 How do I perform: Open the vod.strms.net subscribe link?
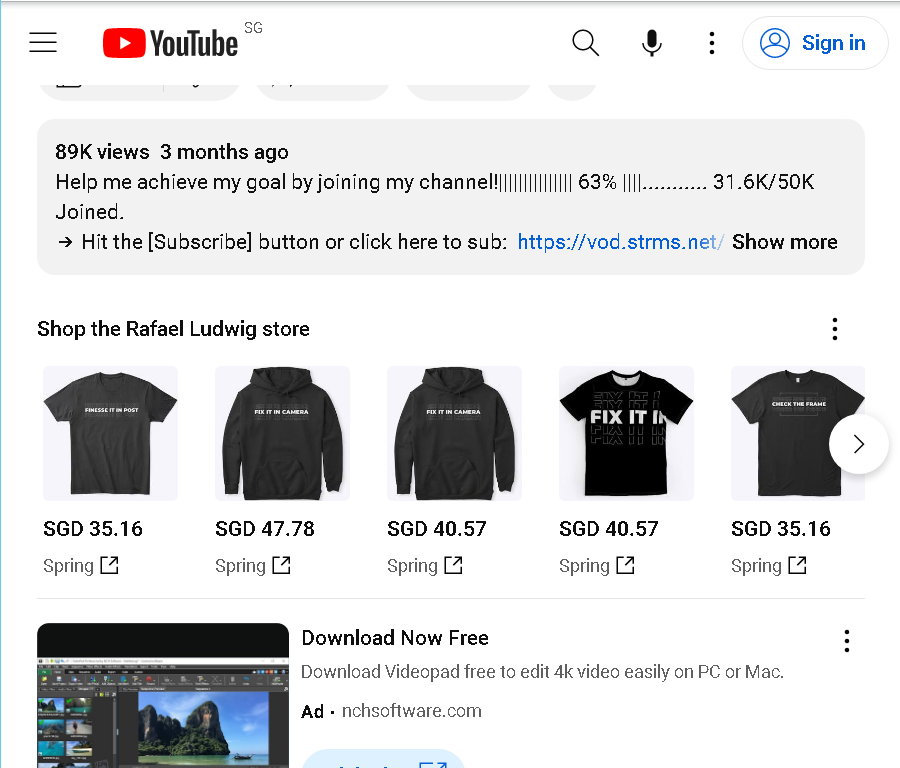(x=620, y=242)
